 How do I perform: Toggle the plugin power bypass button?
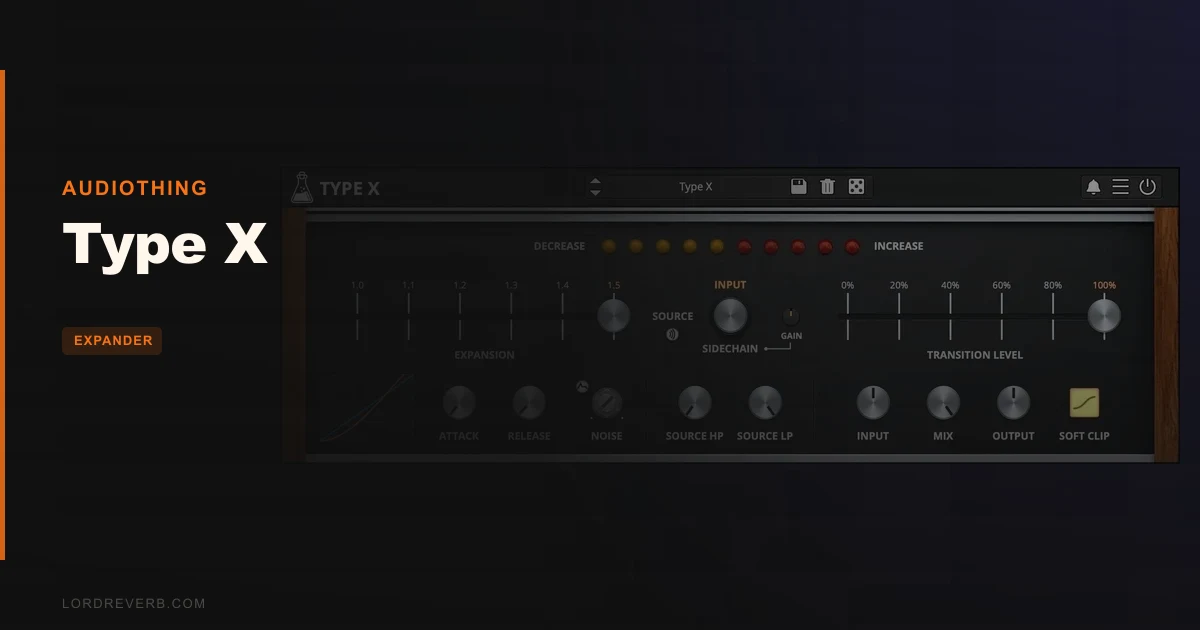[x=1147, y=187]
